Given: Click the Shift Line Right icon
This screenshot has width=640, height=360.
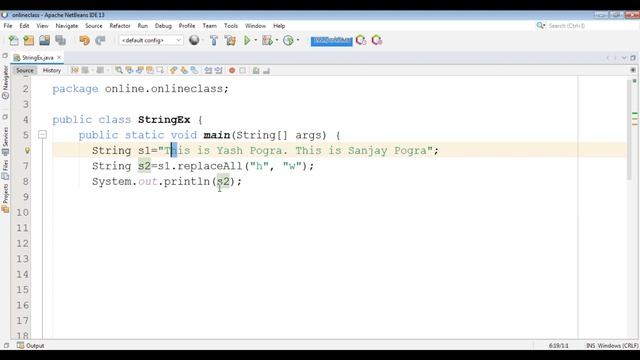Looking at the screenshot, I should pyautogui.click(x=219, y=70).
